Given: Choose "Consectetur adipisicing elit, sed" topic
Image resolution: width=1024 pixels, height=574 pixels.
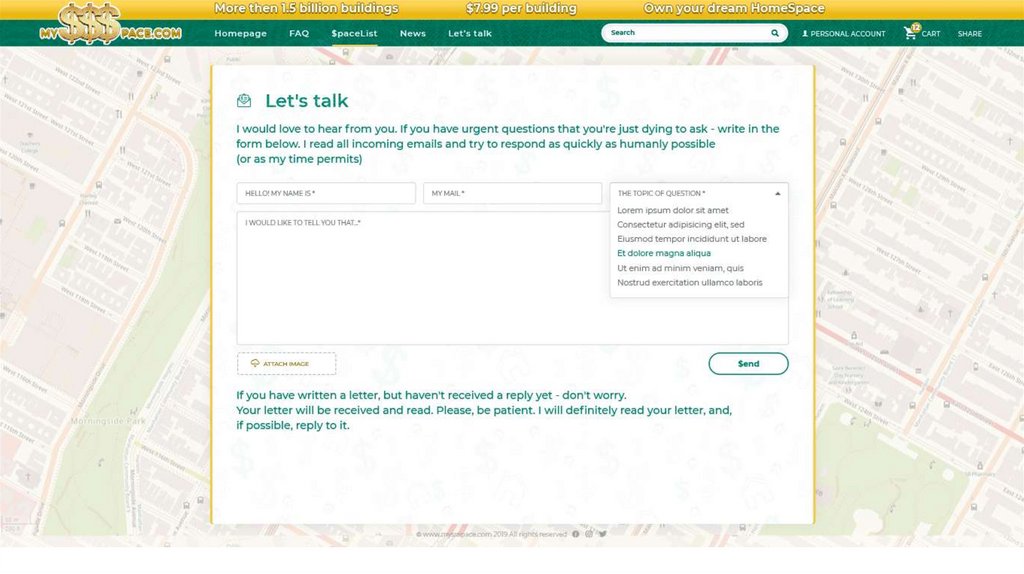Looking at the screenshot, I should 681,225.
